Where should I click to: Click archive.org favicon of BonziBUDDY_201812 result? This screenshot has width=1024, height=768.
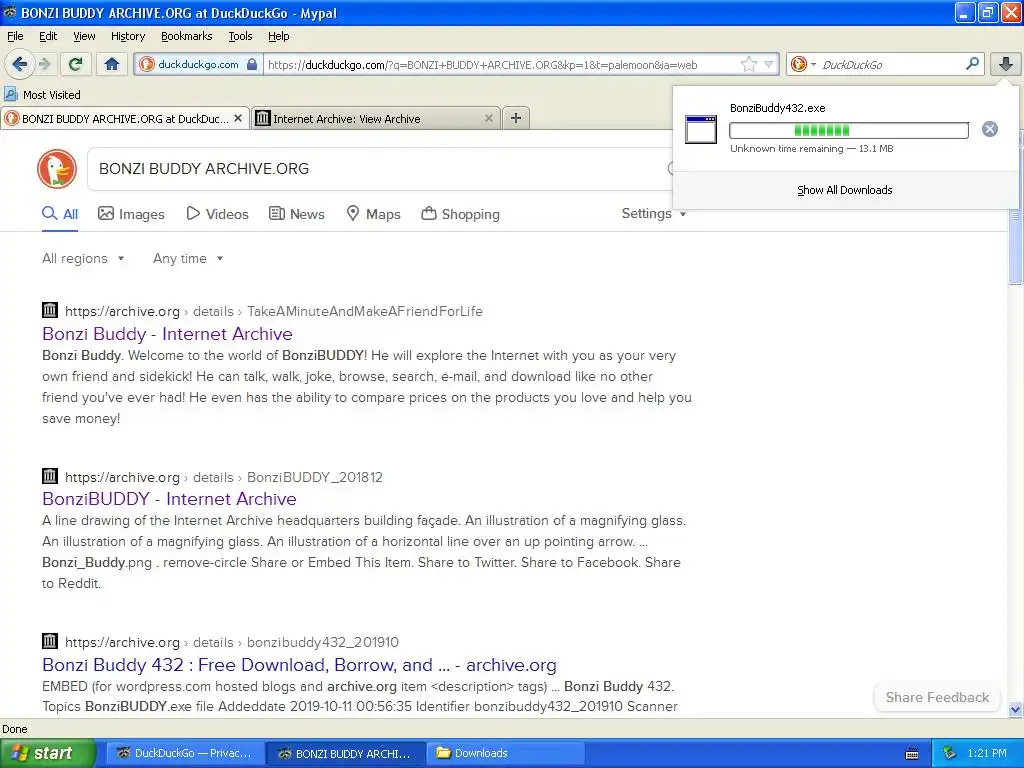pos(50,476)
